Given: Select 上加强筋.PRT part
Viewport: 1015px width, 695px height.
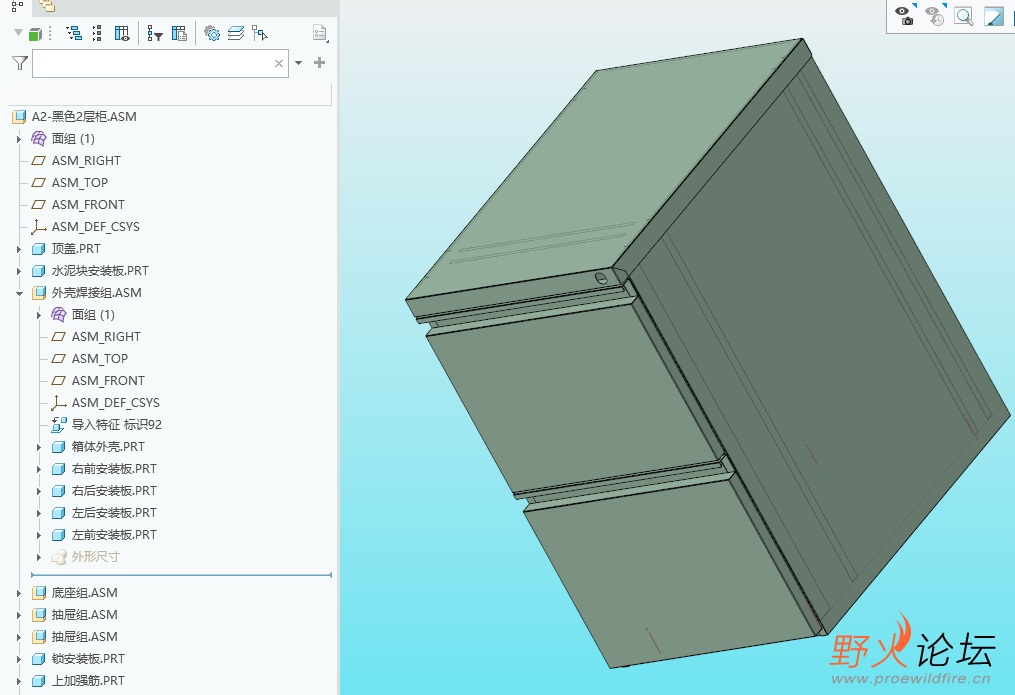Looking at the screenshot, I should tap(88, 681).
